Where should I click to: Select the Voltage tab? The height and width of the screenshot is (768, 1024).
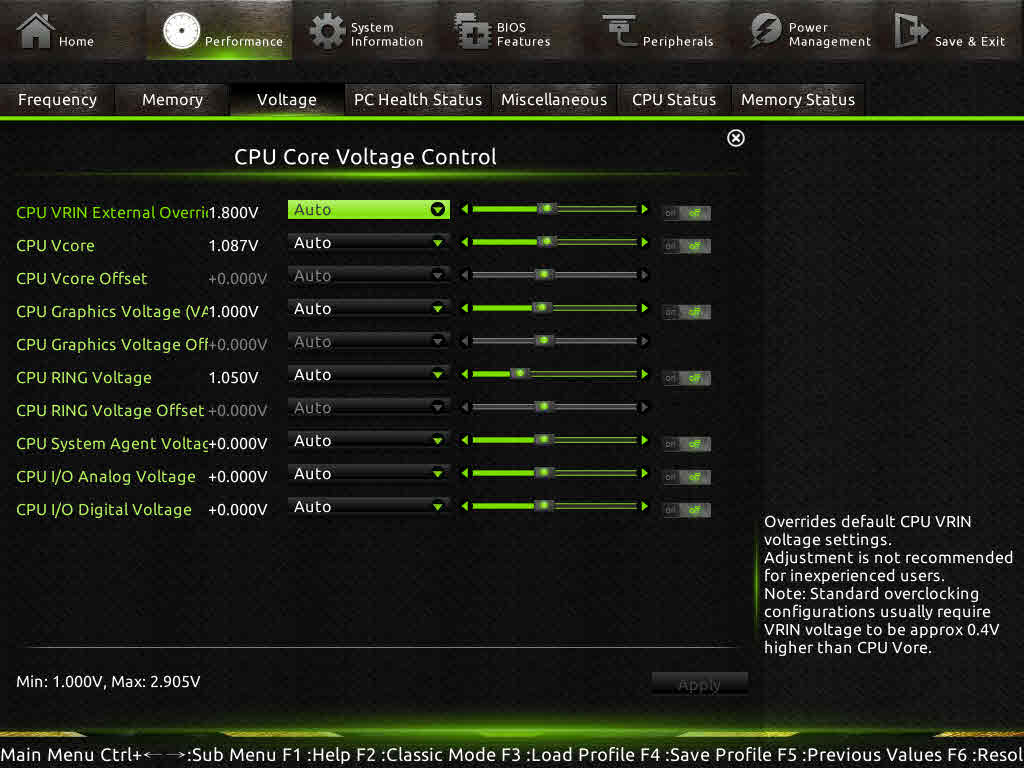(x=287, y=99)
